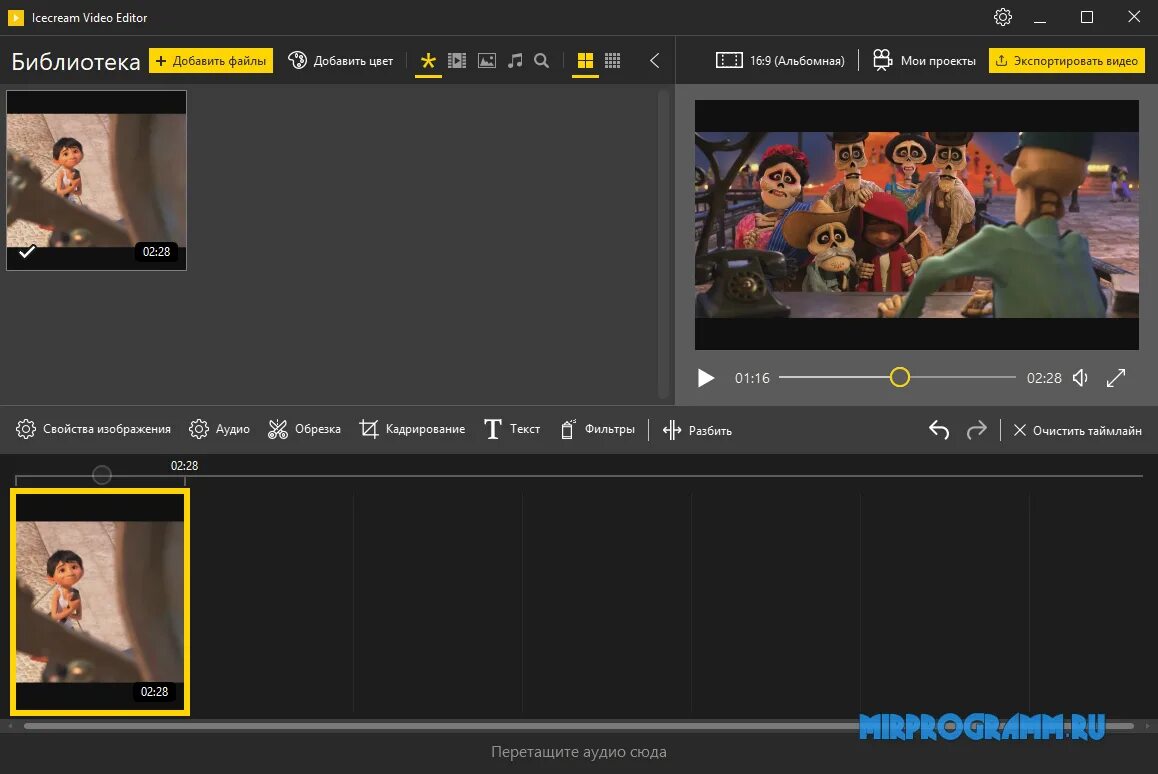Open Аудио settings
Image resolution: width=1158 pixels, height=774 pixels.
coord(219,429)
